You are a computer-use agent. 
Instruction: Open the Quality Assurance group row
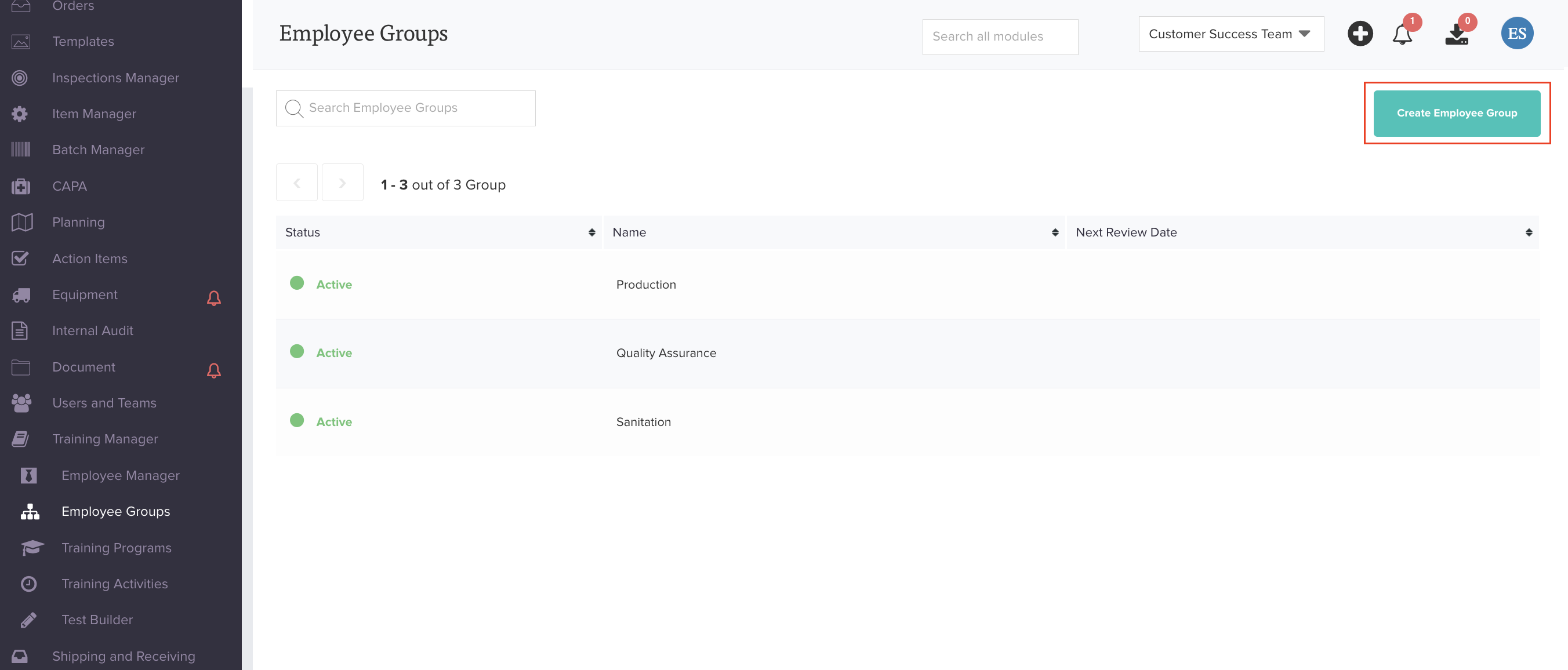click(665, 353)
